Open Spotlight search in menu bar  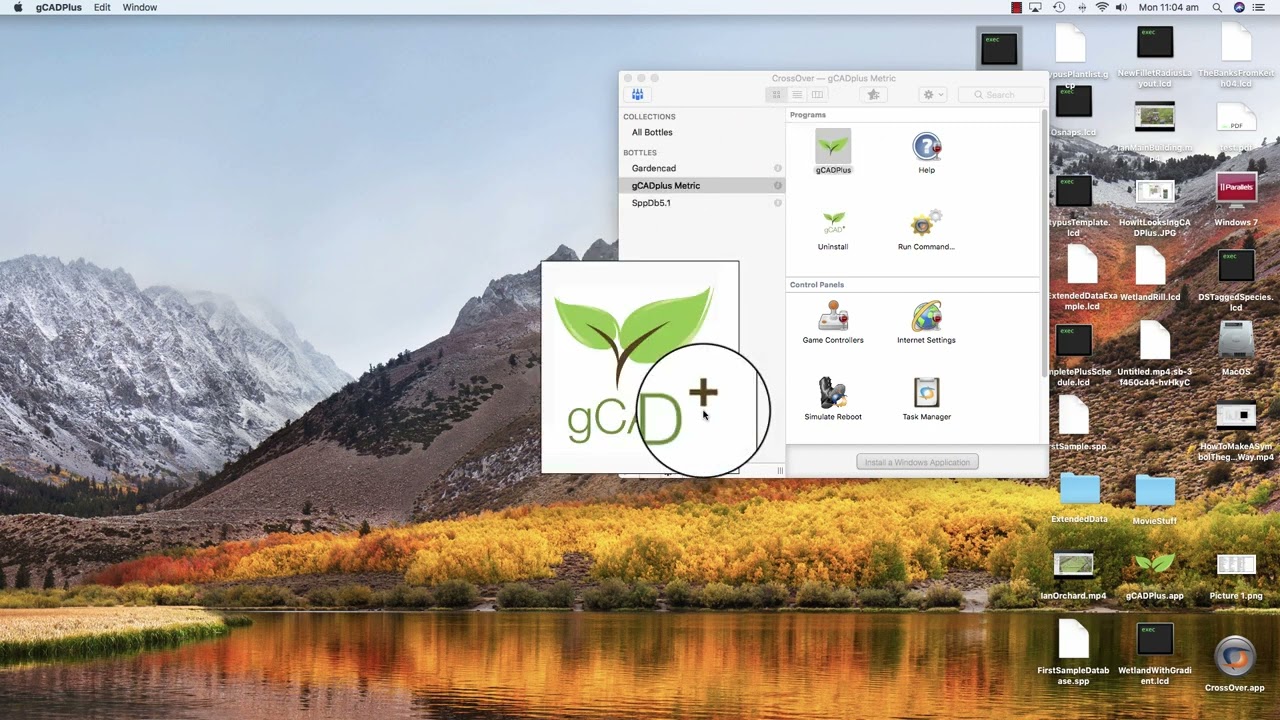tap(1217, 7)
